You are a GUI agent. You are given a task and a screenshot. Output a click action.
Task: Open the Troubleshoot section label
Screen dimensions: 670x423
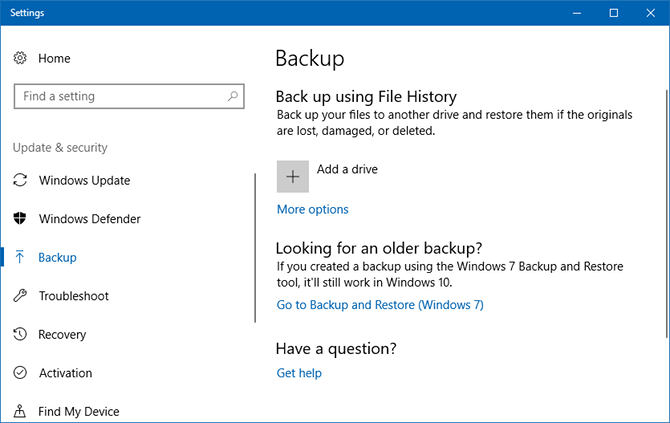click(x=73, y=296)
